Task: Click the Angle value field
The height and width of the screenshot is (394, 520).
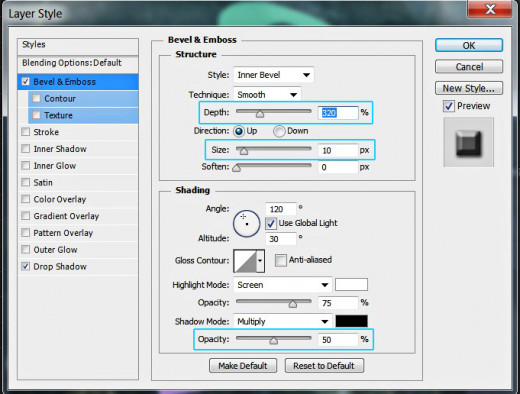Action: click(281, 209)
